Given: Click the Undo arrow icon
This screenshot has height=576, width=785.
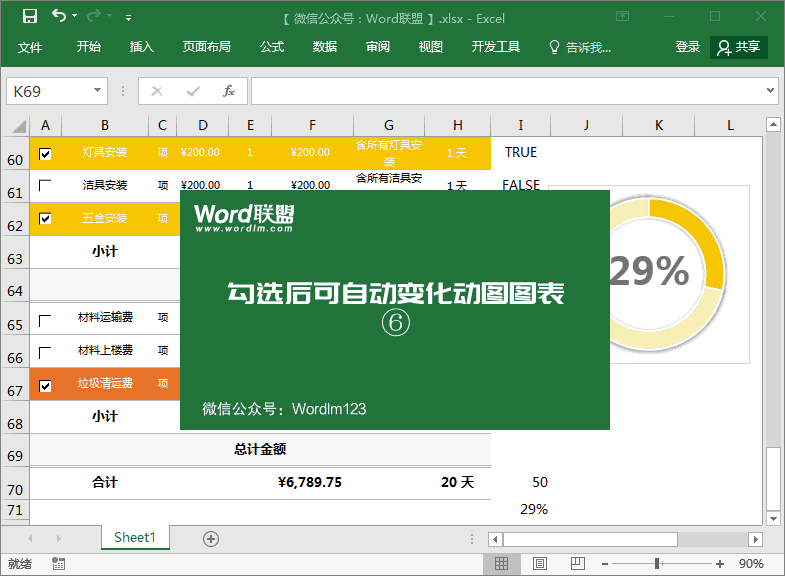Looking at the screenshot, I should (x=59, y=16).
